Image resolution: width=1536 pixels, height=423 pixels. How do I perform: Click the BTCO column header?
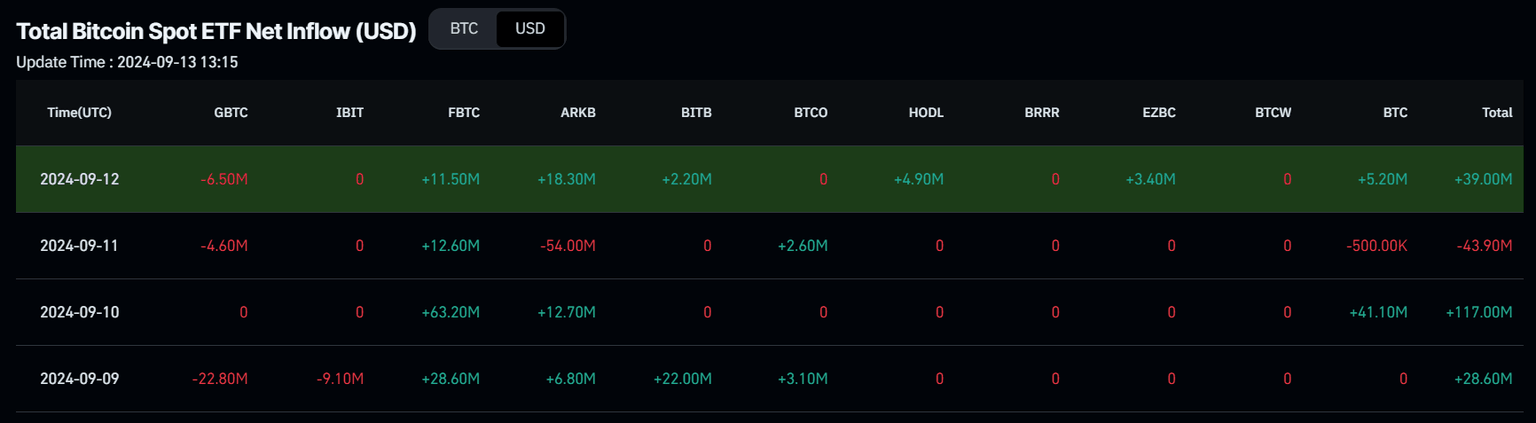click(810, 113)
